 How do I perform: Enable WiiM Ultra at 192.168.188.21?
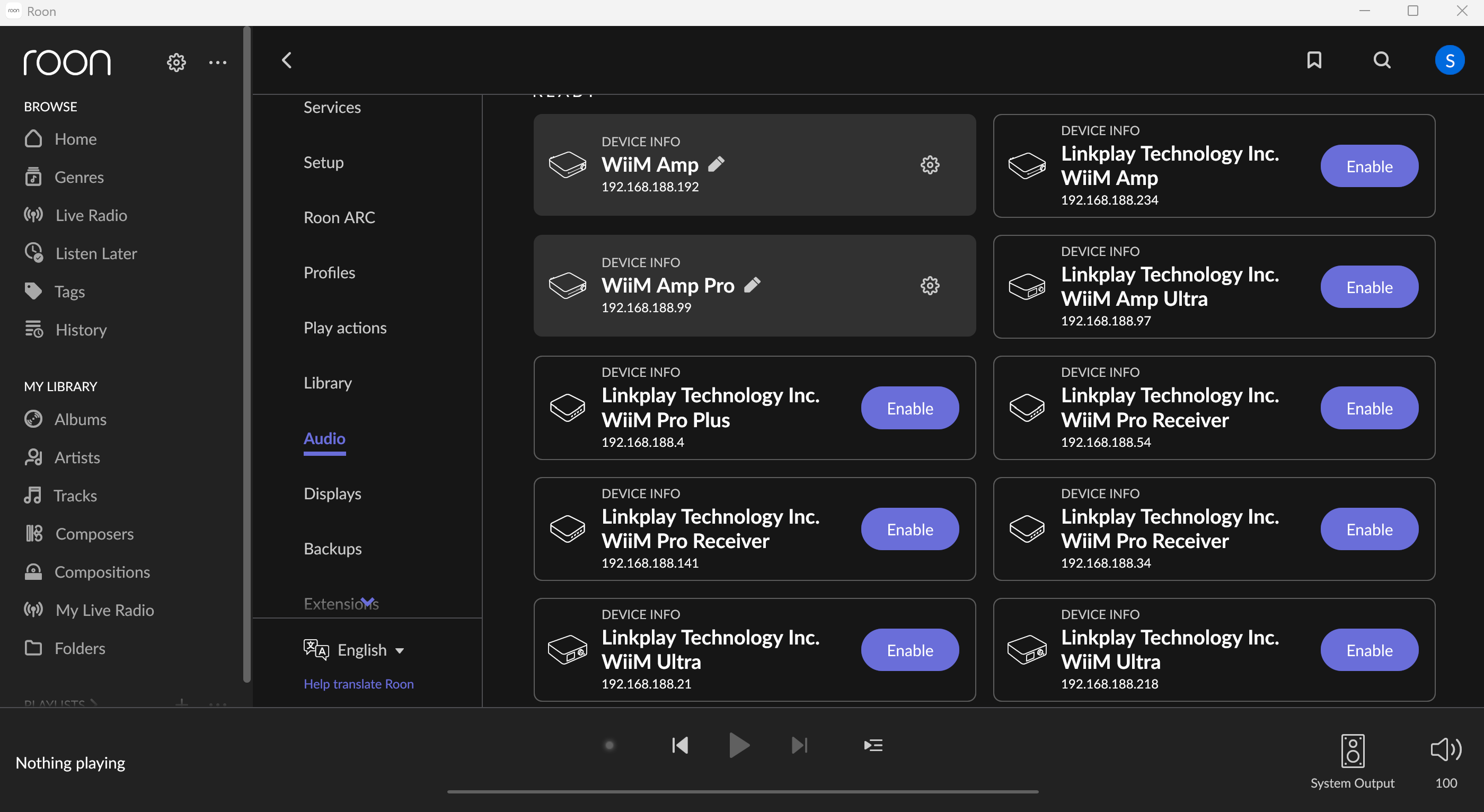pos(909,650)
